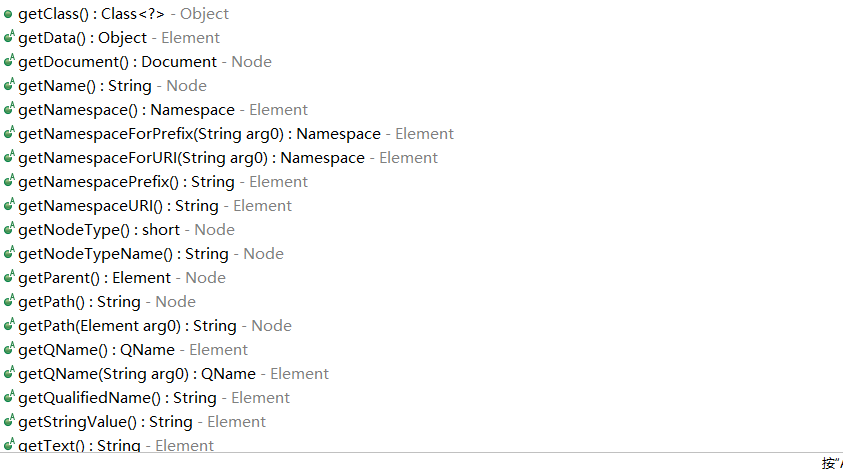Click the icon next to getQualifiedName()
The image size is (843, 469).
coord(9,397)
